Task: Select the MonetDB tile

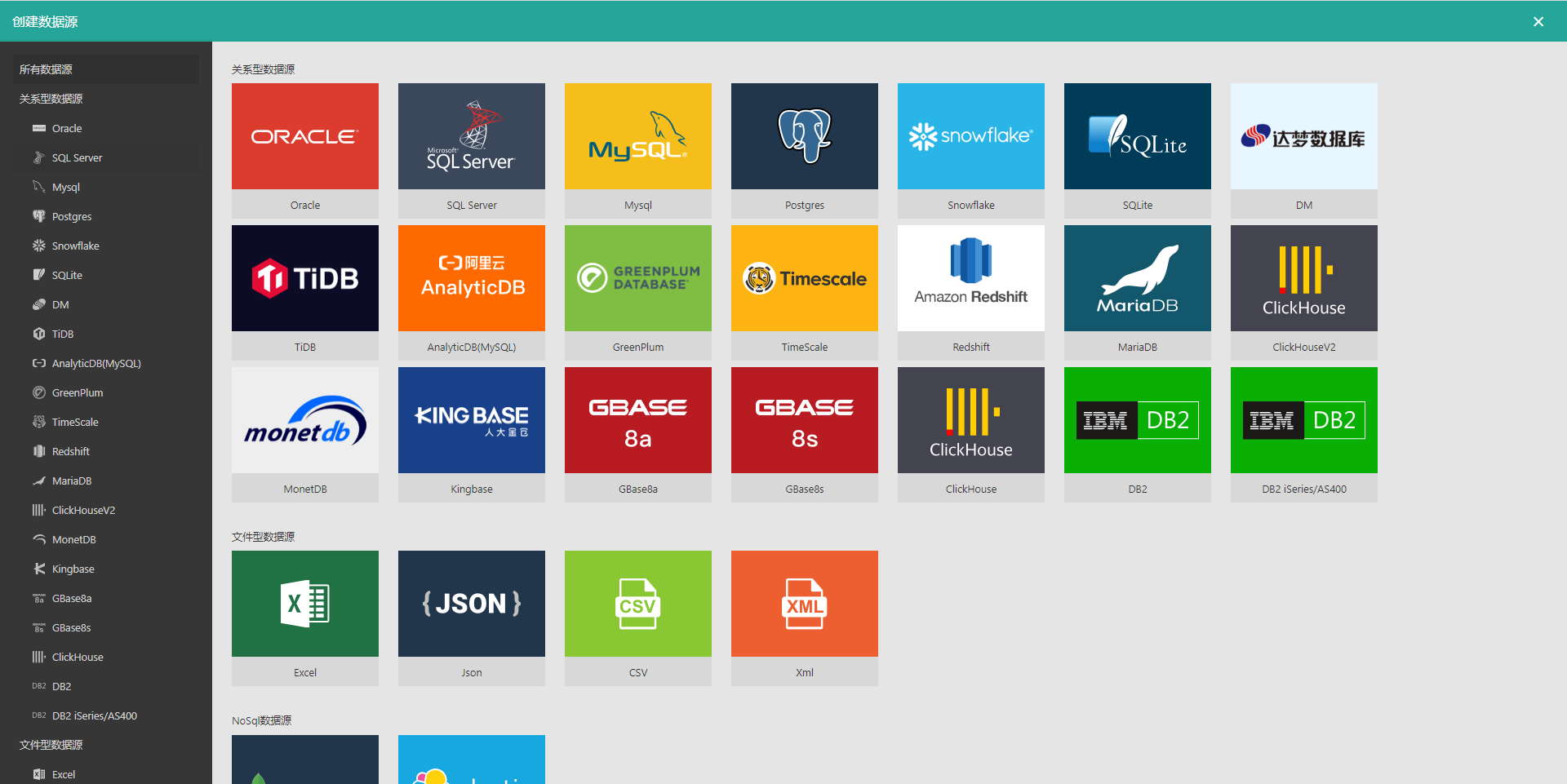Action: click(305, 434)
